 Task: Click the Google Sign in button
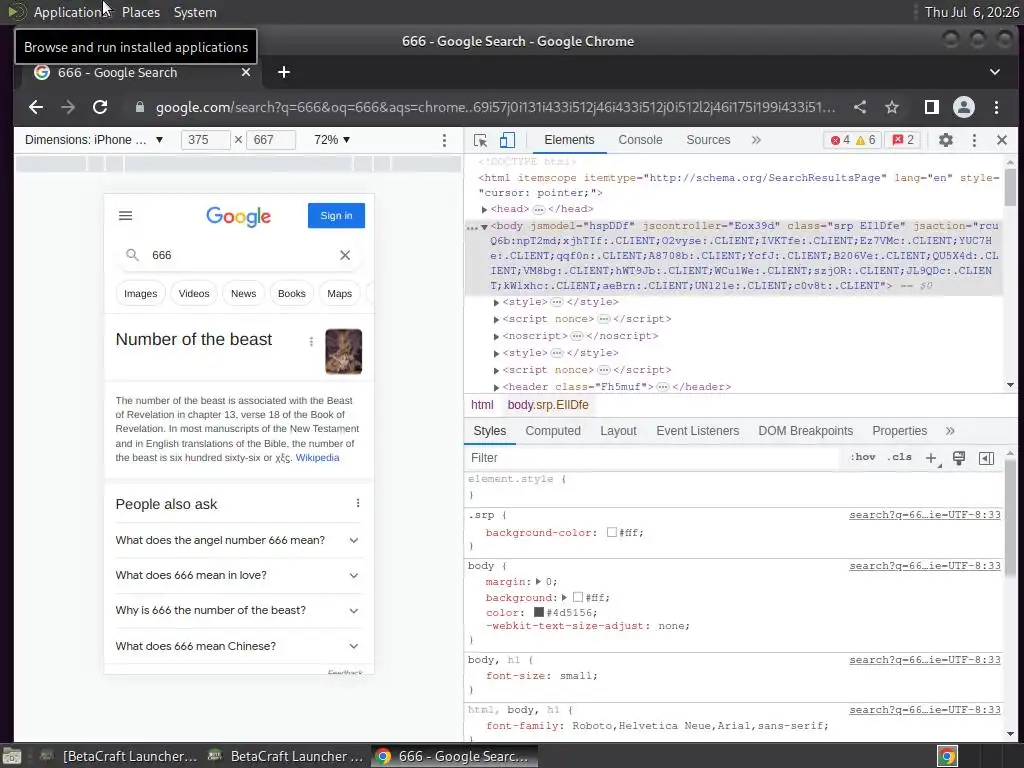click(x=336, y=216)
